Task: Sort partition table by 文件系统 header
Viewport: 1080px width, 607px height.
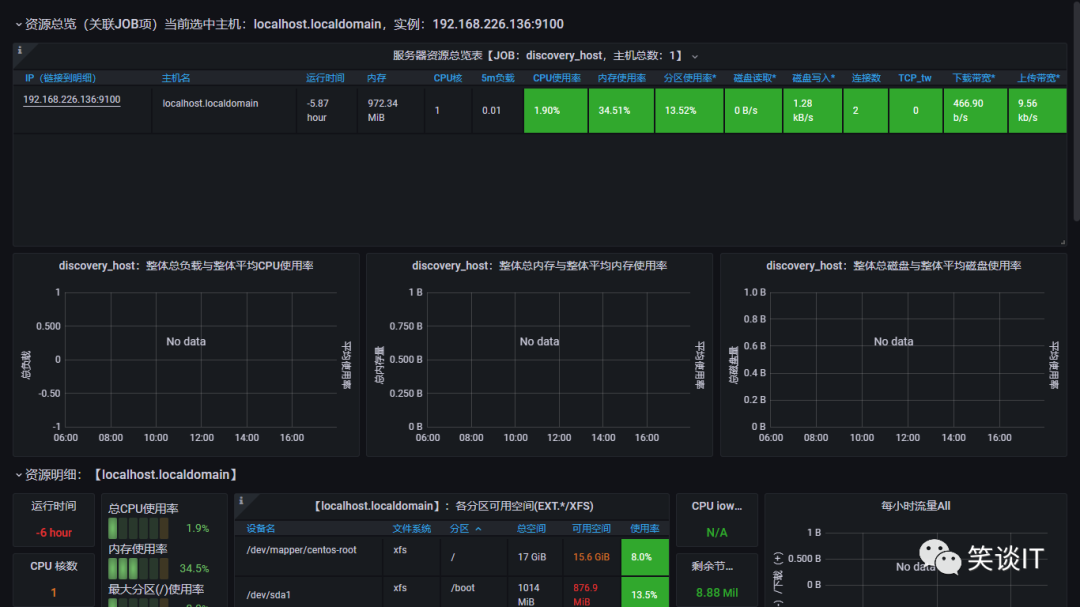Action: (411, 528)
